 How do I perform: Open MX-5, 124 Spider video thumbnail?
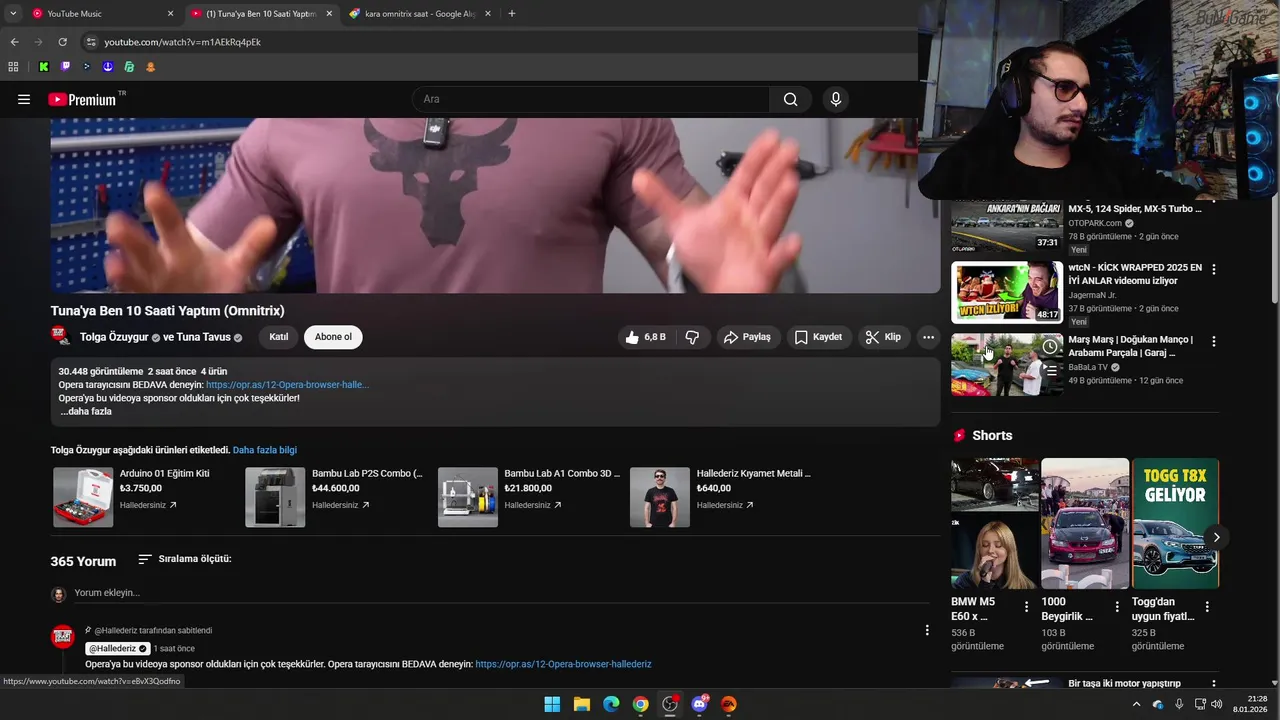pos(1007,227)
